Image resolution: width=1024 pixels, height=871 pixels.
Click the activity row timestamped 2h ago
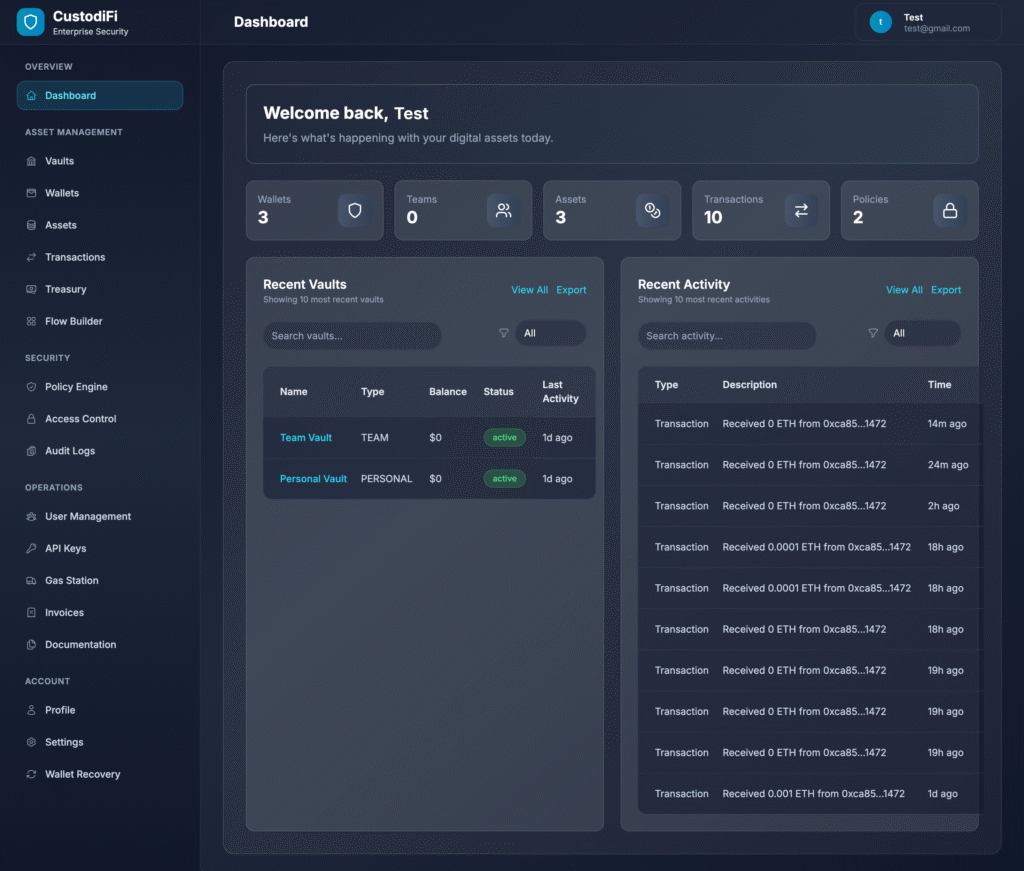(810, 506)
